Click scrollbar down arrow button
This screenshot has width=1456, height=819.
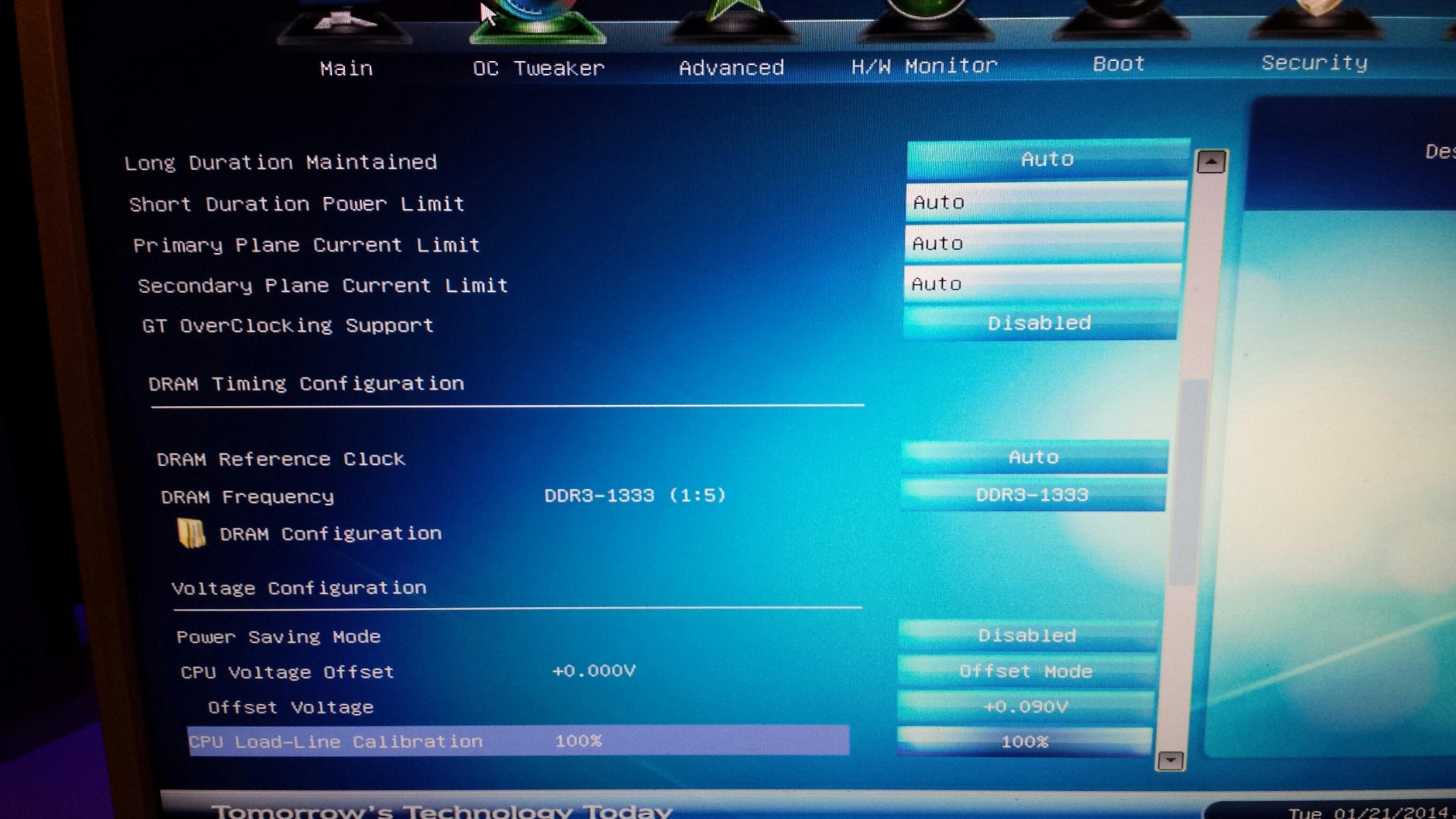(1170, 761)
